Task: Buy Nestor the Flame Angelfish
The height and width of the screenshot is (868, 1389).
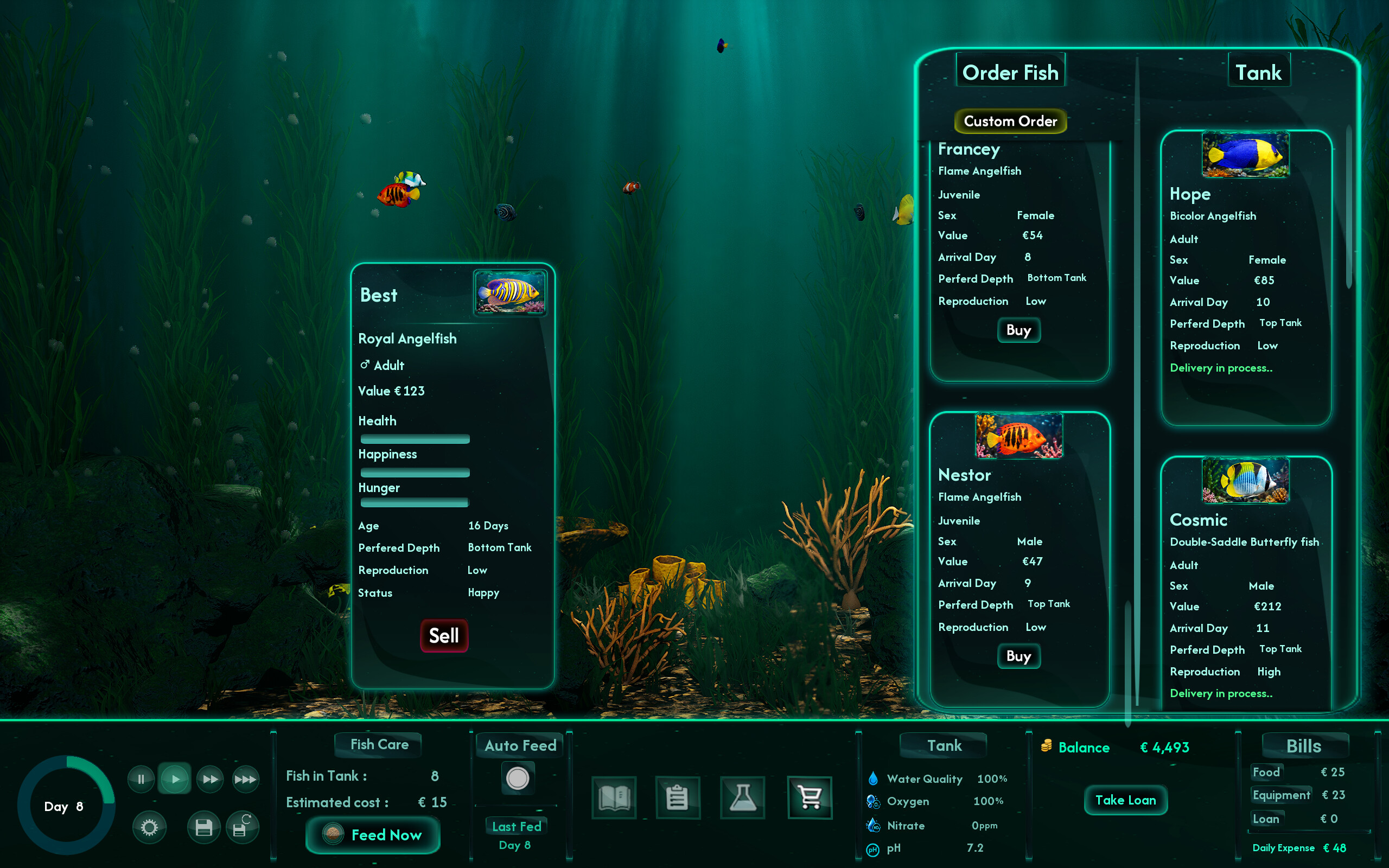Action: (1019, 656)
